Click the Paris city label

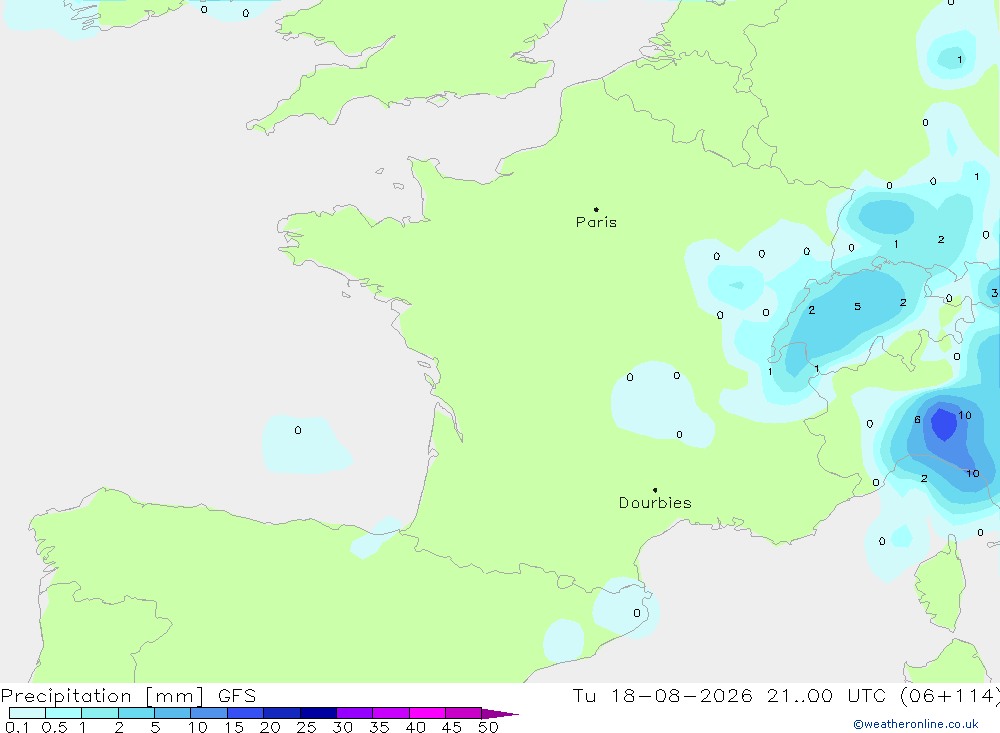596,222
